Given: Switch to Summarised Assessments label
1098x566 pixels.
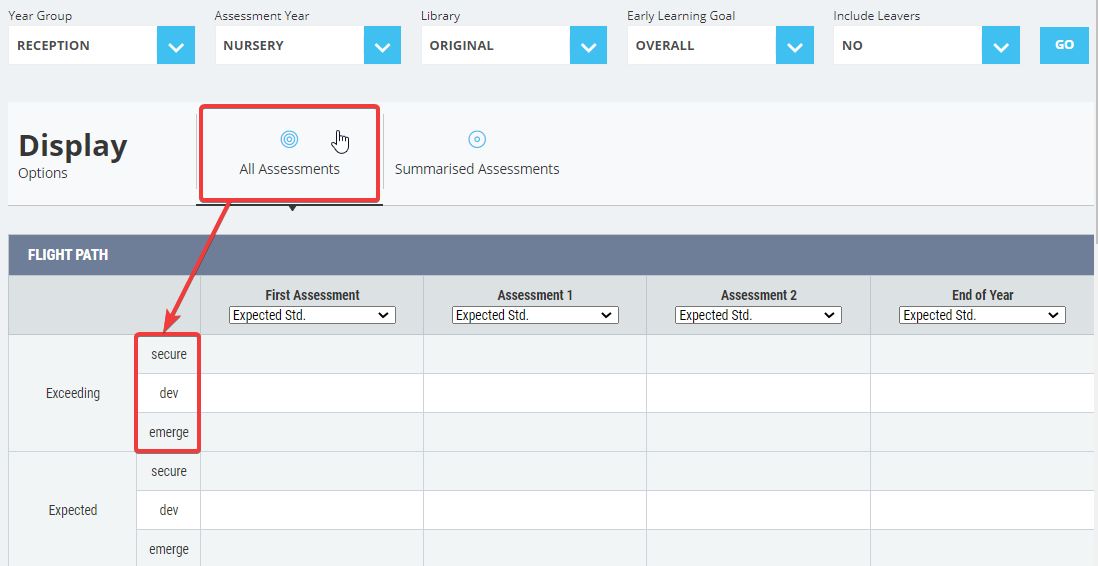Looking at the screenshot, I should tap(477, 169).
